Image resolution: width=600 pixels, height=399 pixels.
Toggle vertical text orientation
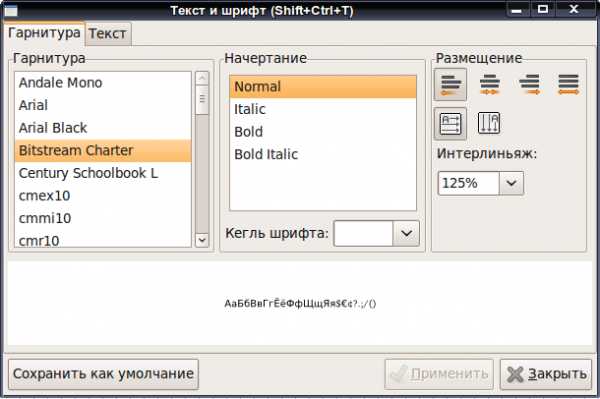489,123
